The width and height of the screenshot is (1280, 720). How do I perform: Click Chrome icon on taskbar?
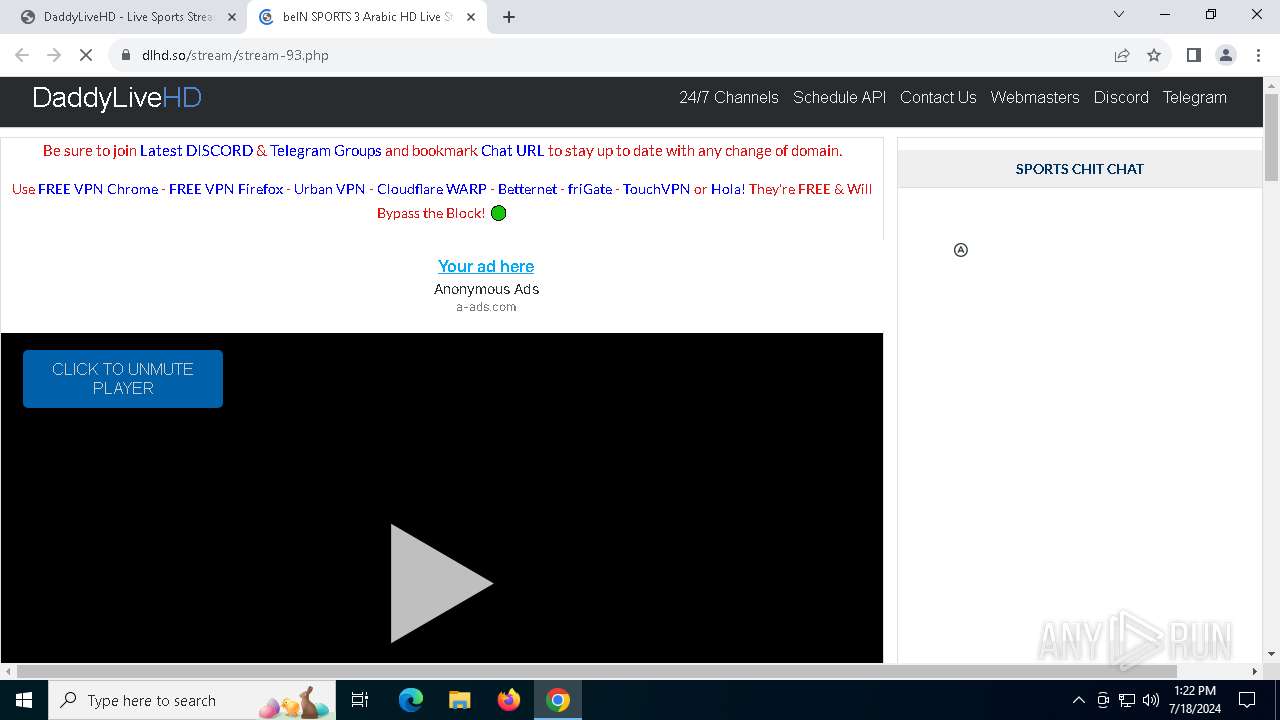[558, 700]
